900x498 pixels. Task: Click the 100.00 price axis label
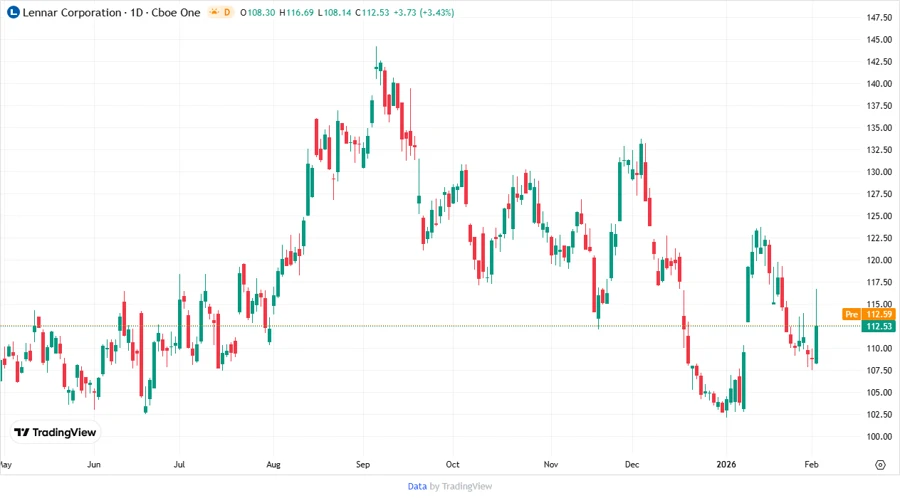pyautogui.click(x=879, y=436)
